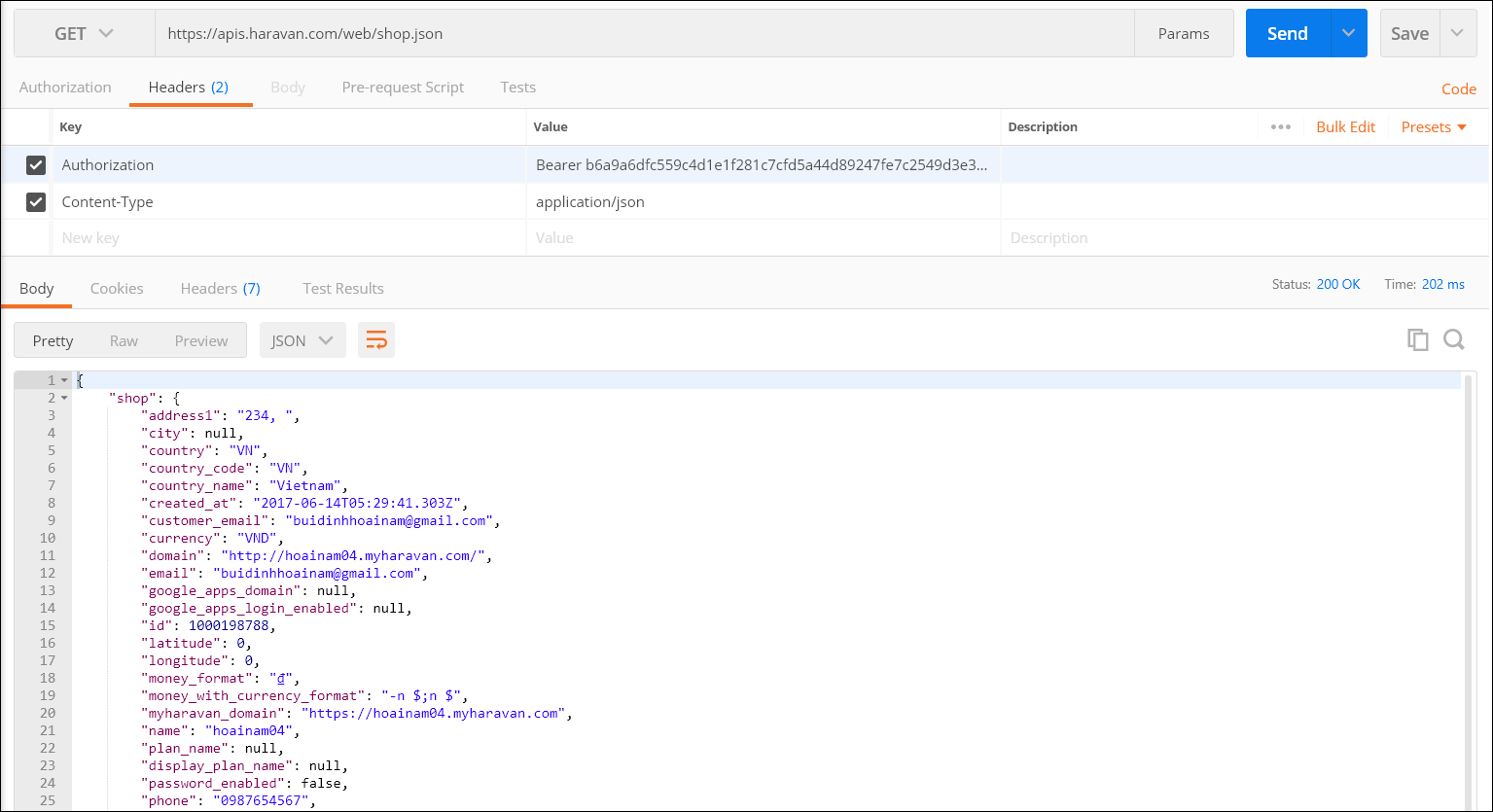This screenshot has width=1493, height=812.
Task: Select the Raw view mode
Action: tap(124, 340)
